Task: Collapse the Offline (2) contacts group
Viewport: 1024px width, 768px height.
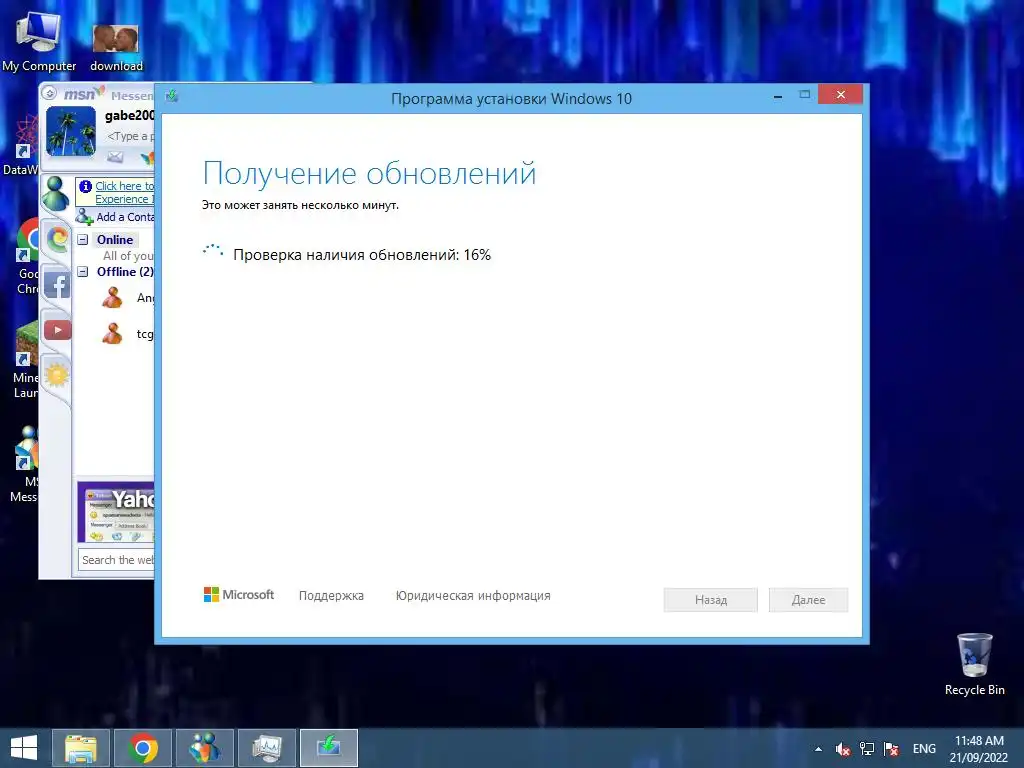Action: tap(83, 272)
